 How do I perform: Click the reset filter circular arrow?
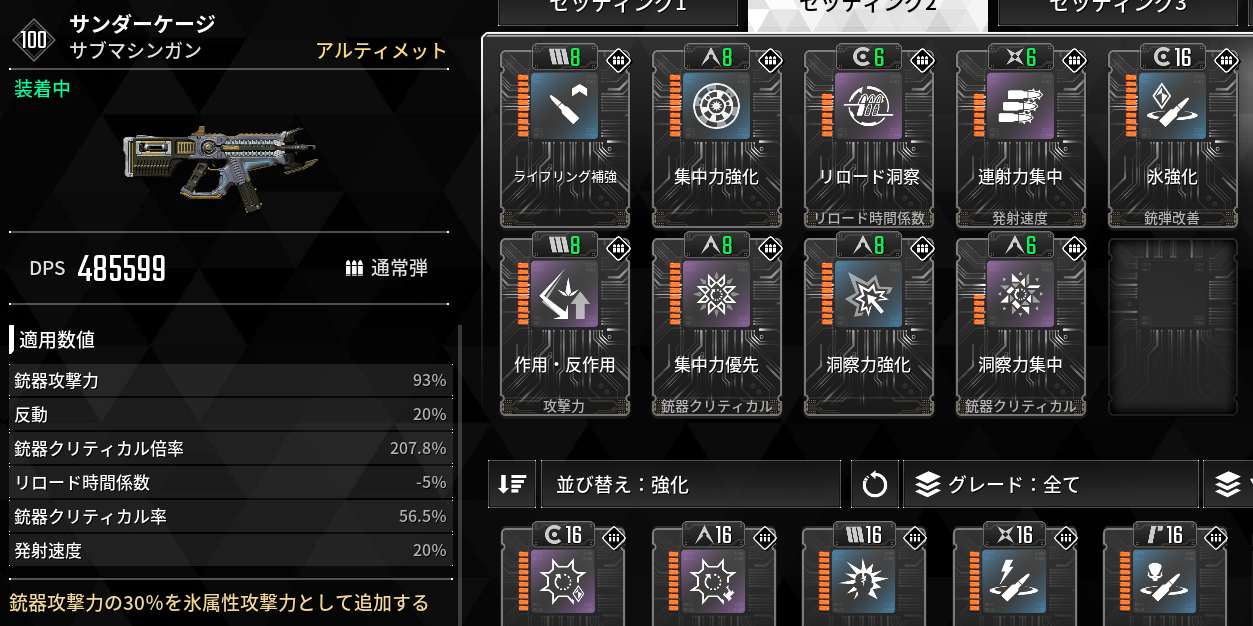click(x=874, y=485)
